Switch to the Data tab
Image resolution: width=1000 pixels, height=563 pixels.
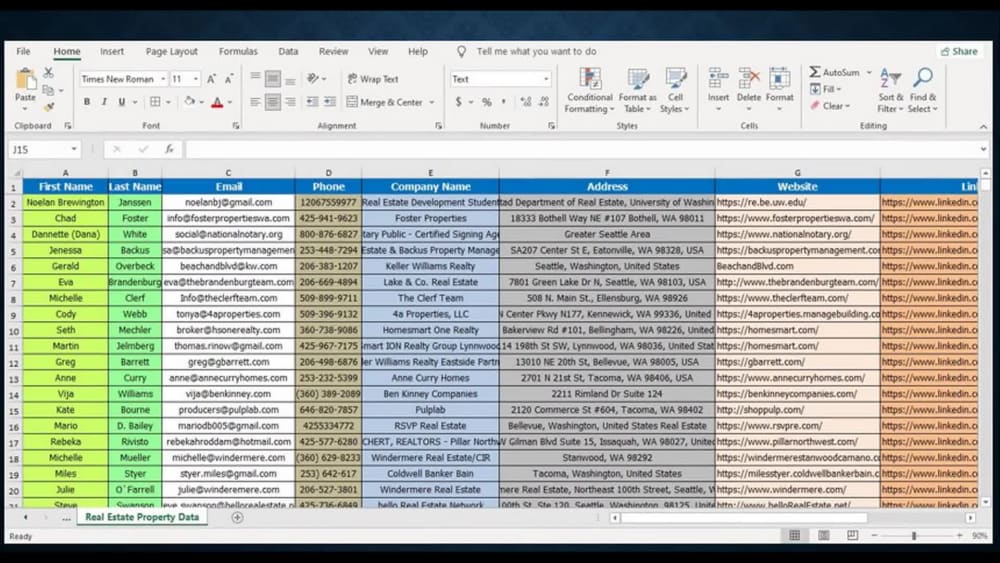[288, 52]
